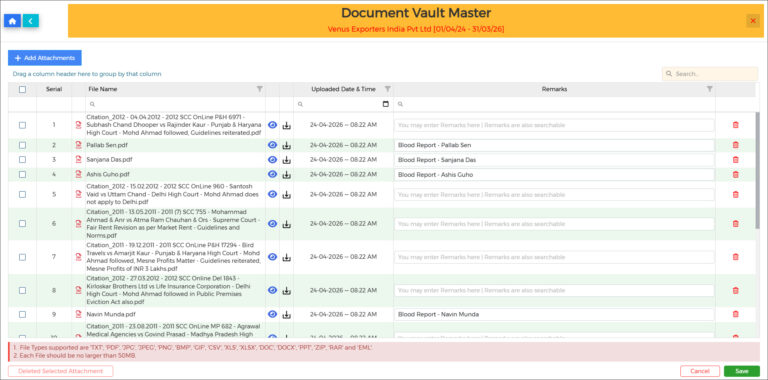The width and height of the screenshot is (768, 380).
Task: Cancel the document vault changes
Action: 700,371
